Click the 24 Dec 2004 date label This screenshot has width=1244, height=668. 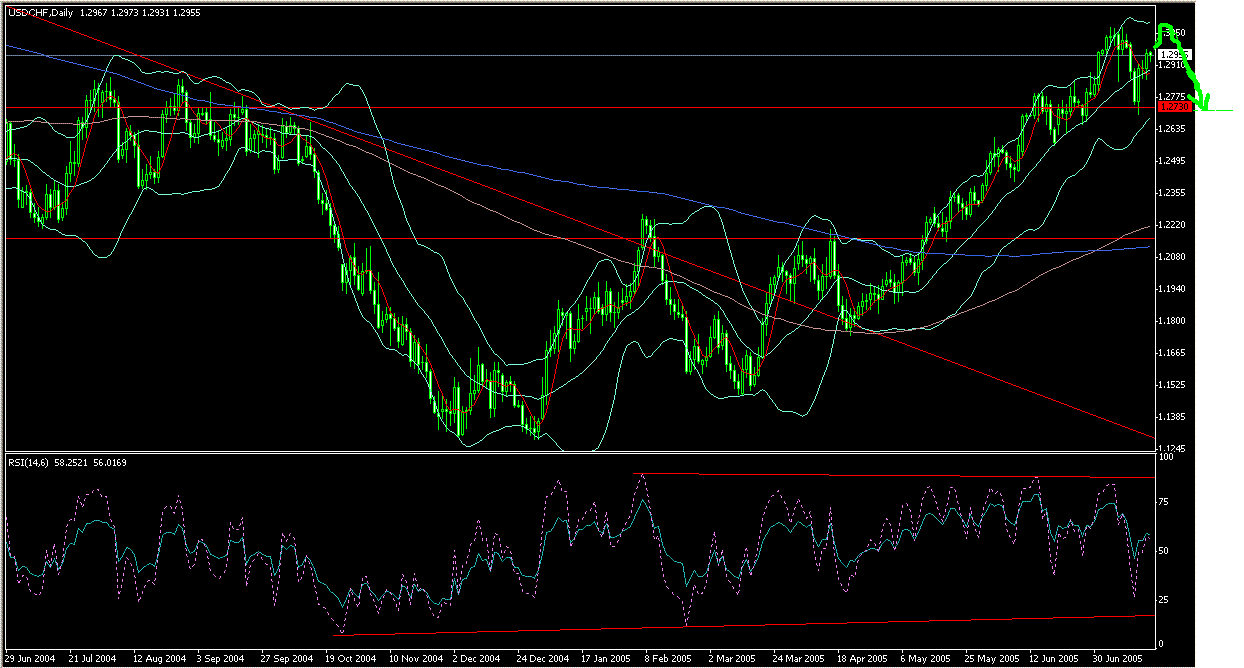tap(544, 660)
